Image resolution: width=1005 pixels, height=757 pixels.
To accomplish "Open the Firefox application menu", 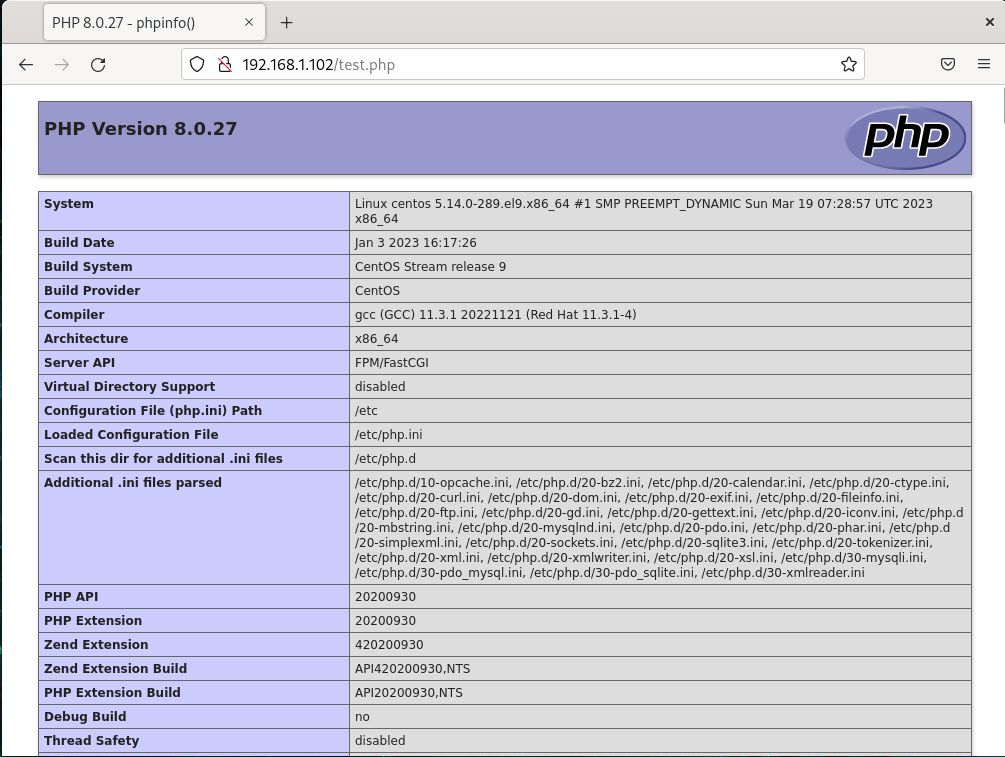I will coord(984,64).
